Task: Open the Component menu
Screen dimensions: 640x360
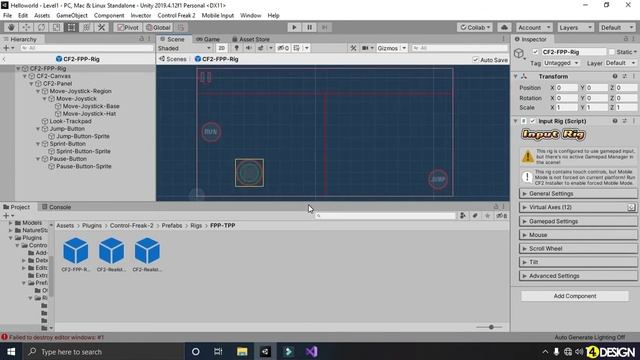Action: tap(109, 16)
